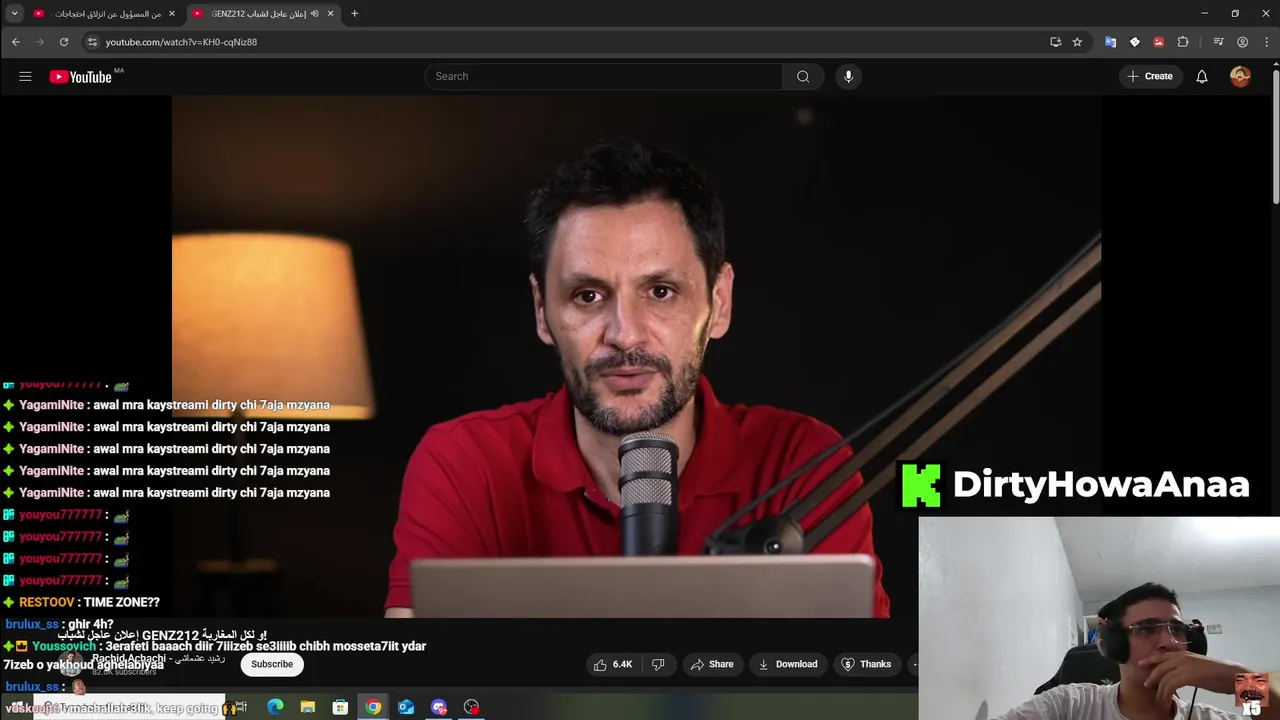Open Task View on the taskbar

coord(242,707)
